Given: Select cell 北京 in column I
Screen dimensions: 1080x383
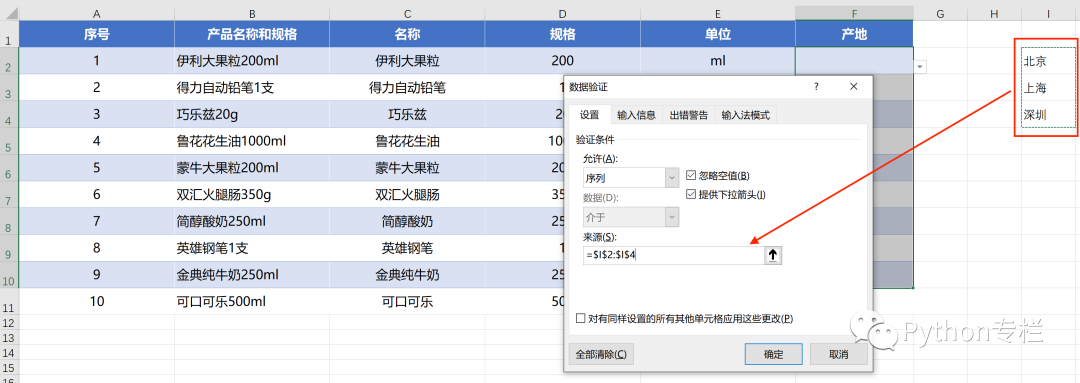Looking at the screenshot, I should [1049, 61].
